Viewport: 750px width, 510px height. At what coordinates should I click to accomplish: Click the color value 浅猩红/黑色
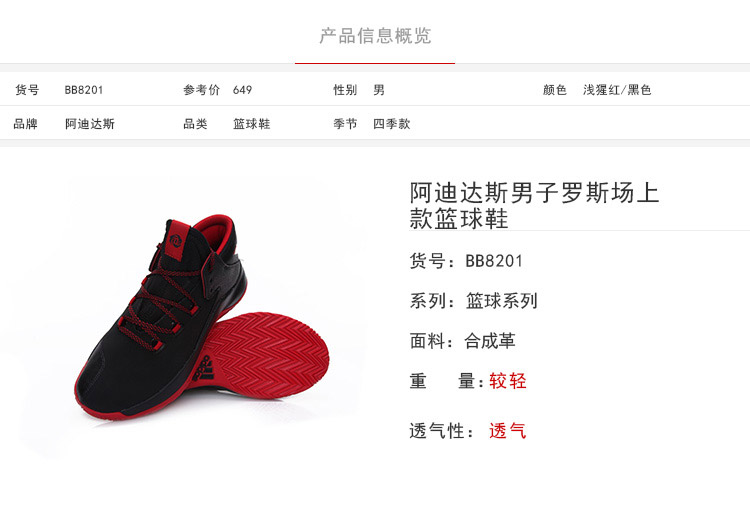point(617,89)
